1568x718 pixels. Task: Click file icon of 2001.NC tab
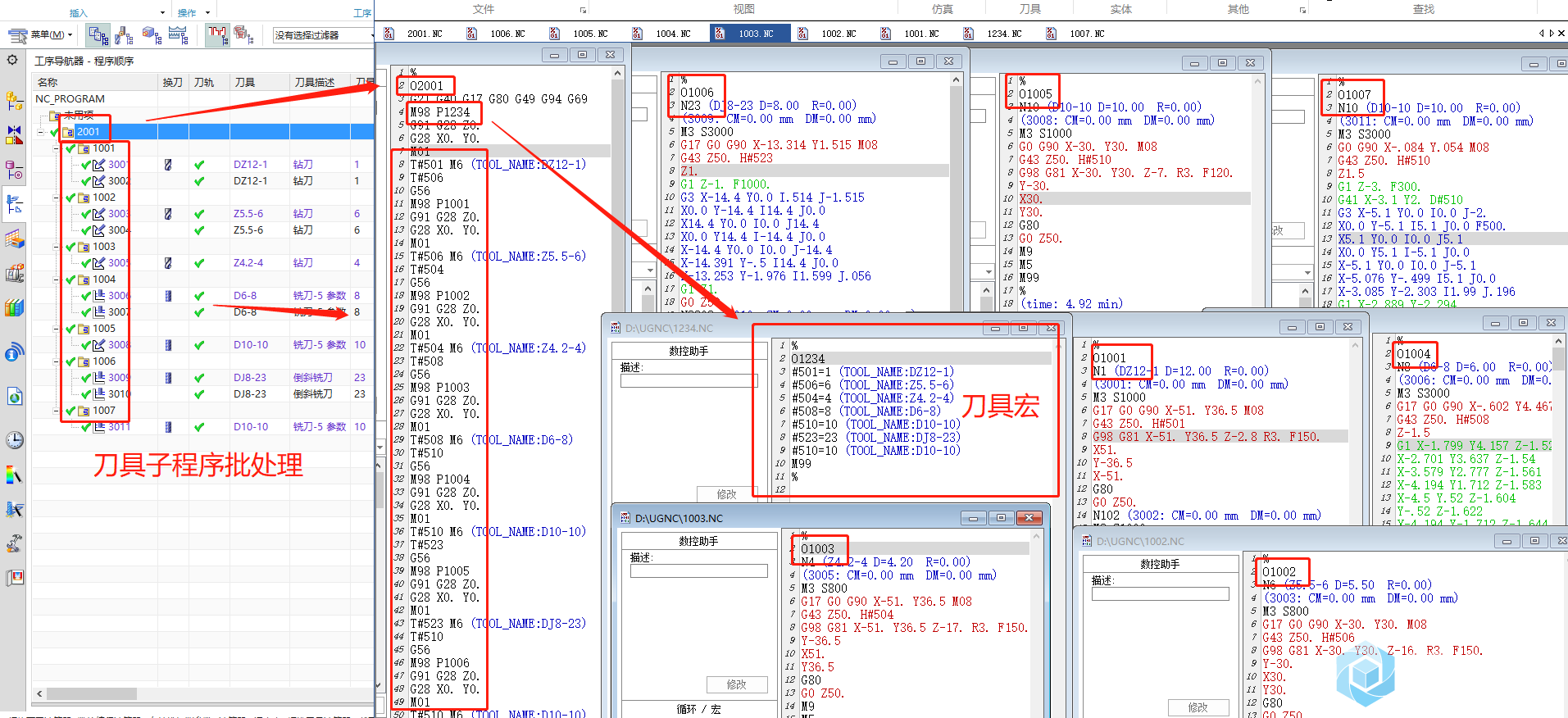[389, 34]
